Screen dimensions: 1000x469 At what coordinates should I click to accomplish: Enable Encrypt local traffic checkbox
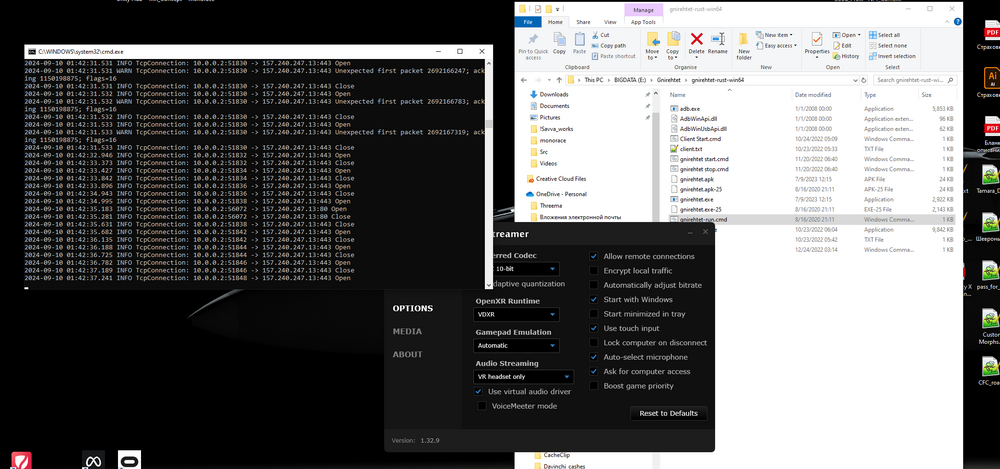pyautogui.click(x=594, y=271)
